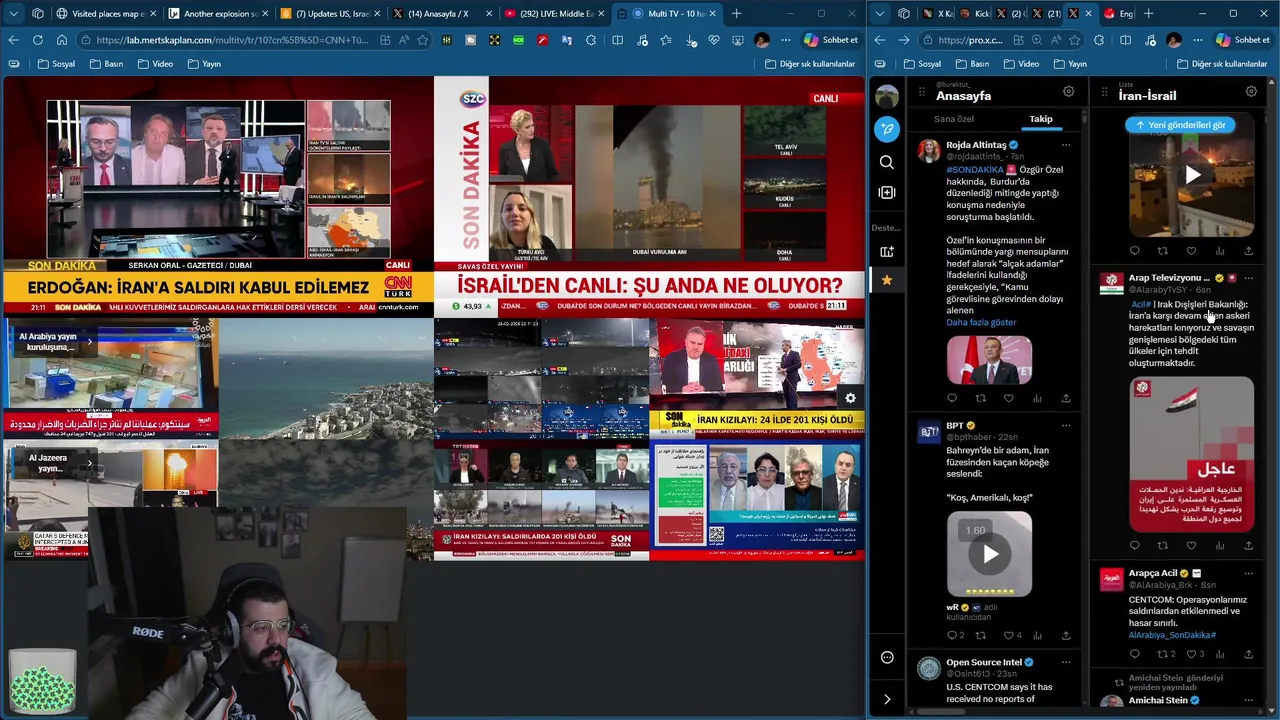Screen dimensions: 1280x720
Task: Open the Iraqi flag image in Arap Televizyonu post
Action: click(x=1191, y=454)
